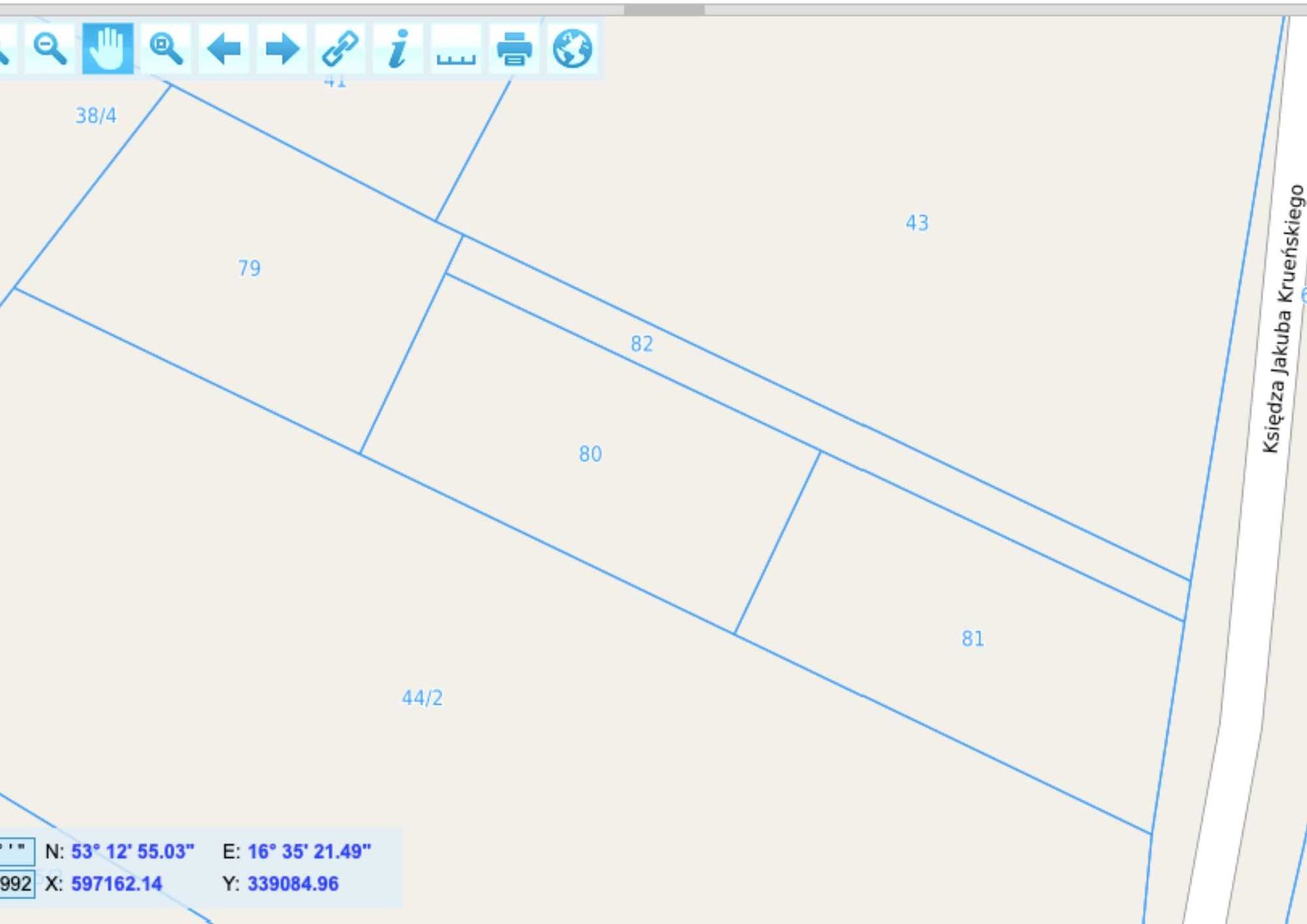Click the E longitude value 16° 35' 21.49"
The height and width of the screenshot is (924, 1307).
click(x=309, y=851)
